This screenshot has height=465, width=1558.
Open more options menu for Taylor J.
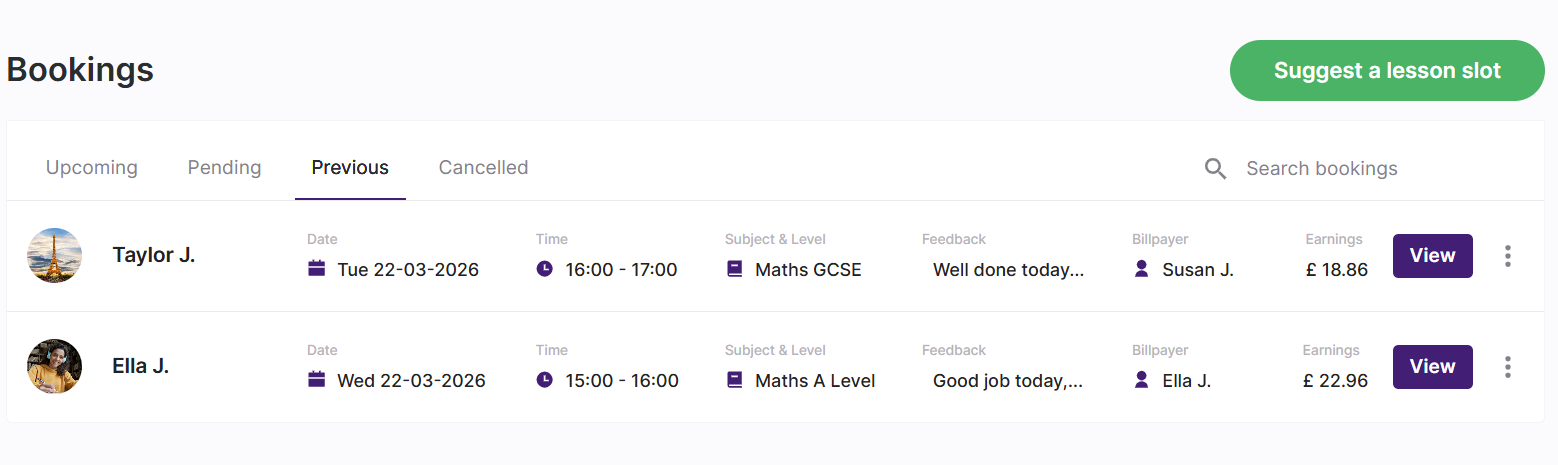click(1507, 256)
